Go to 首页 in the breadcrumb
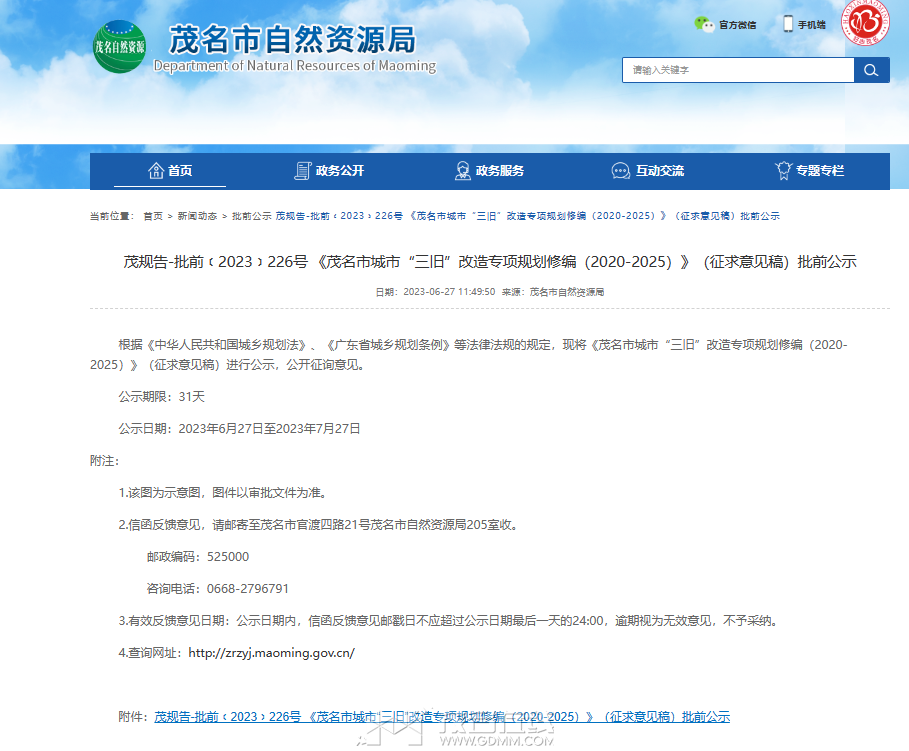909x751 pixels. click(153, 216)
